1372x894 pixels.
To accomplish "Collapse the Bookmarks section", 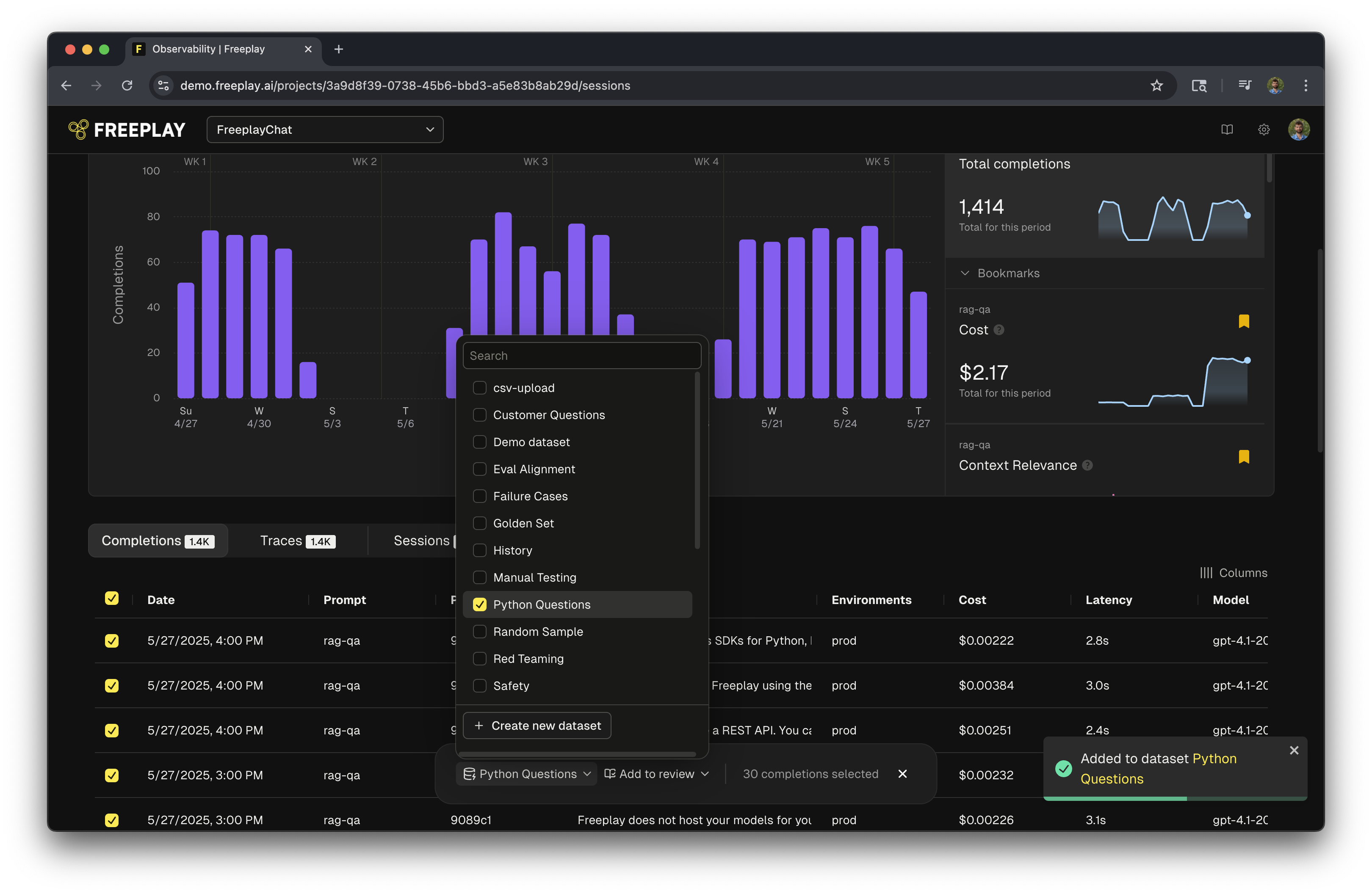I will coord(965,273).
